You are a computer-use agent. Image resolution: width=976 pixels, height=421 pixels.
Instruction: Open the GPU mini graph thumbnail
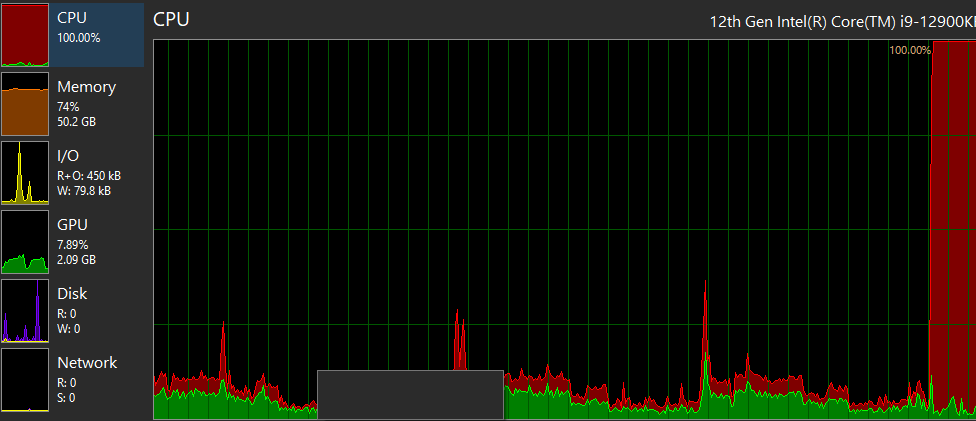coord(25,242)
